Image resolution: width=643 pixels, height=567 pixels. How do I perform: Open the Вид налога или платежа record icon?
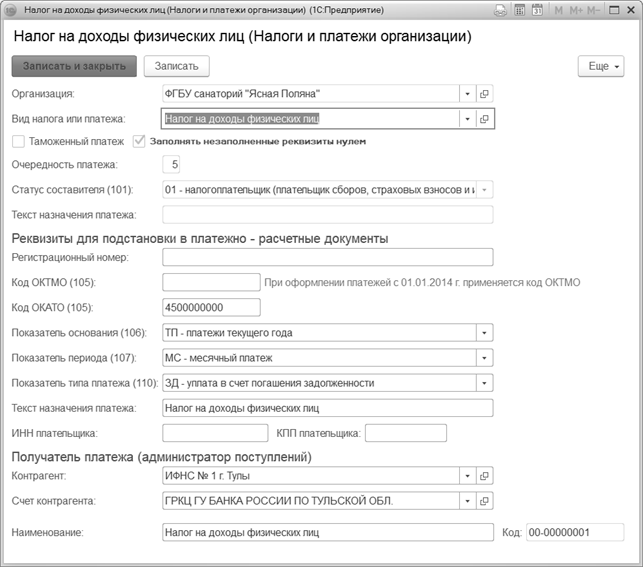(484, 119)
